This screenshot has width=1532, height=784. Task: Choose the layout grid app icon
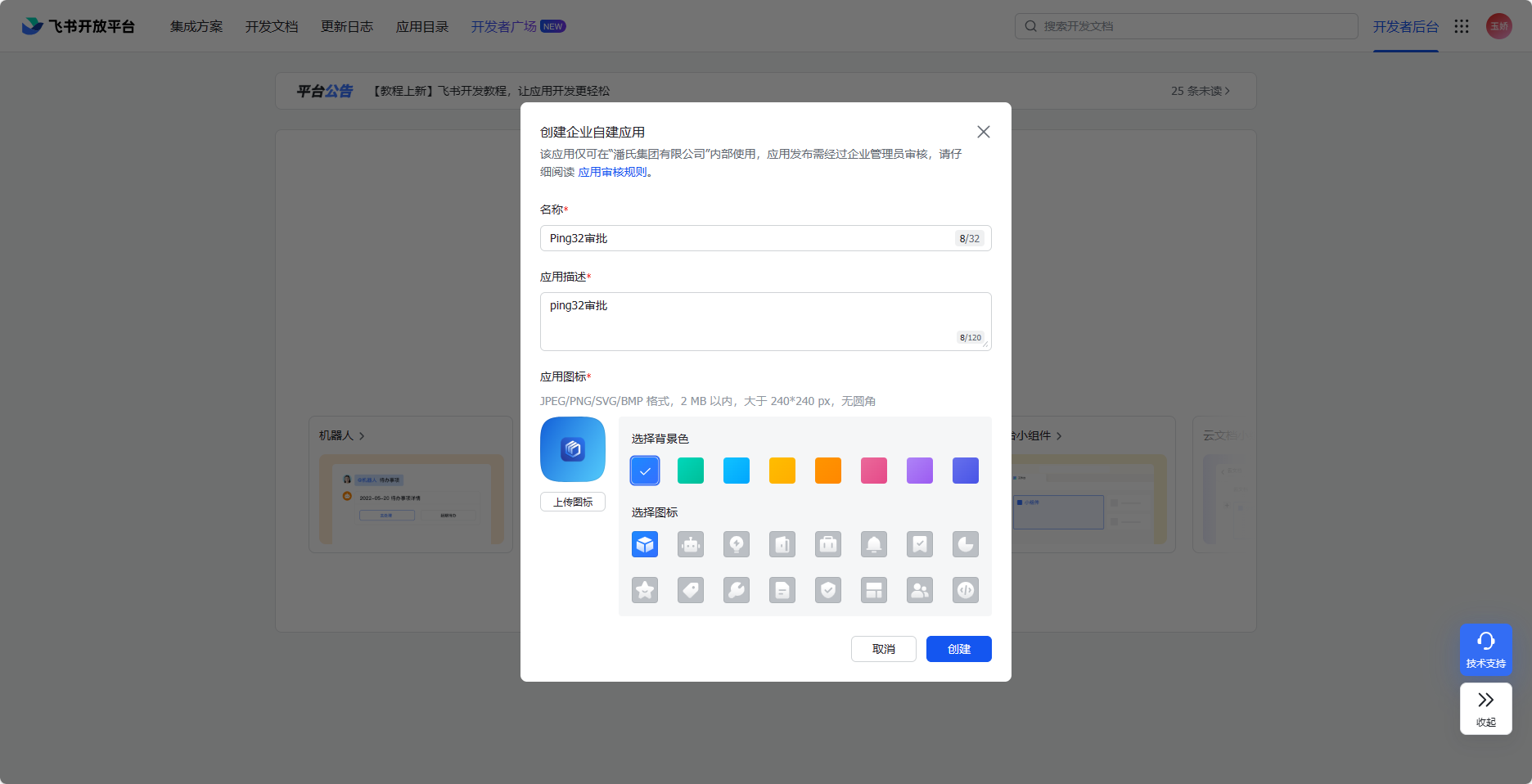[x=874, y=590]
